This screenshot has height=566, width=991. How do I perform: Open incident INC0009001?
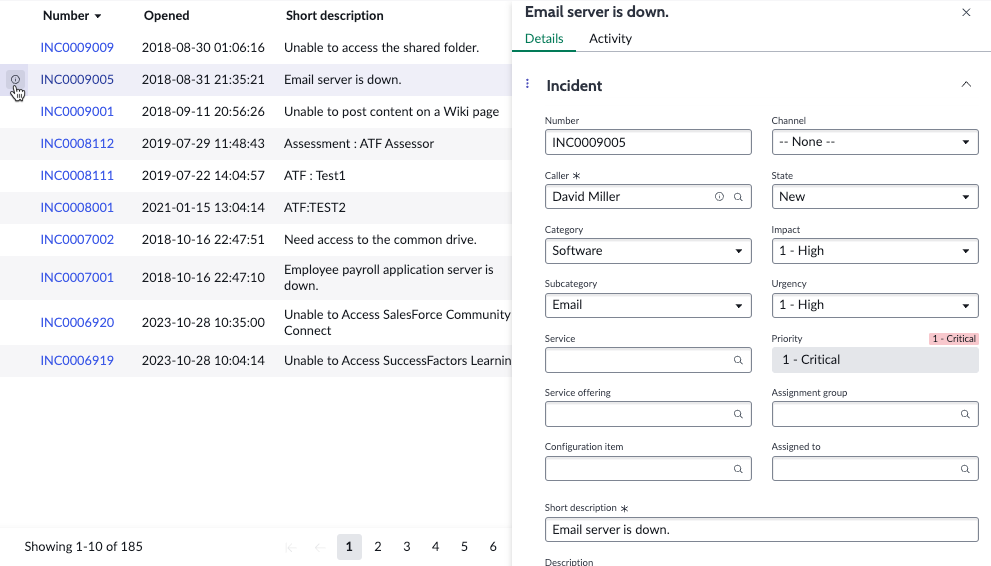[x=77, y=112]
